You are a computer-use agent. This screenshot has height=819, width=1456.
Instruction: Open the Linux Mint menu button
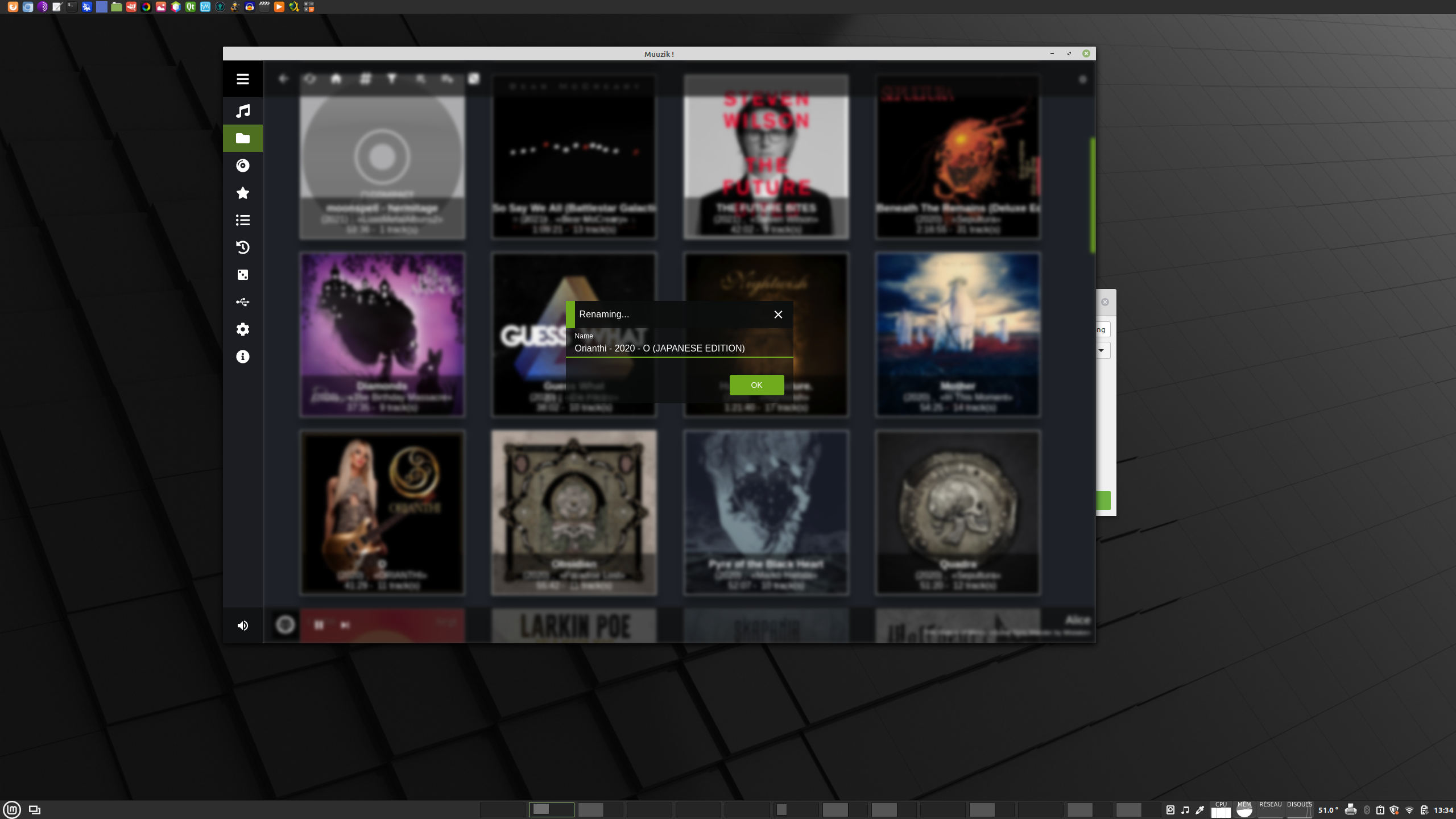12,809
